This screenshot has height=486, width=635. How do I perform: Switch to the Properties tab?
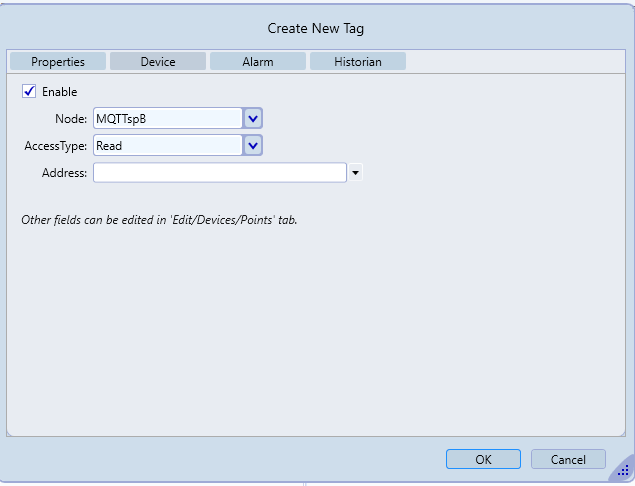point(58,62)
